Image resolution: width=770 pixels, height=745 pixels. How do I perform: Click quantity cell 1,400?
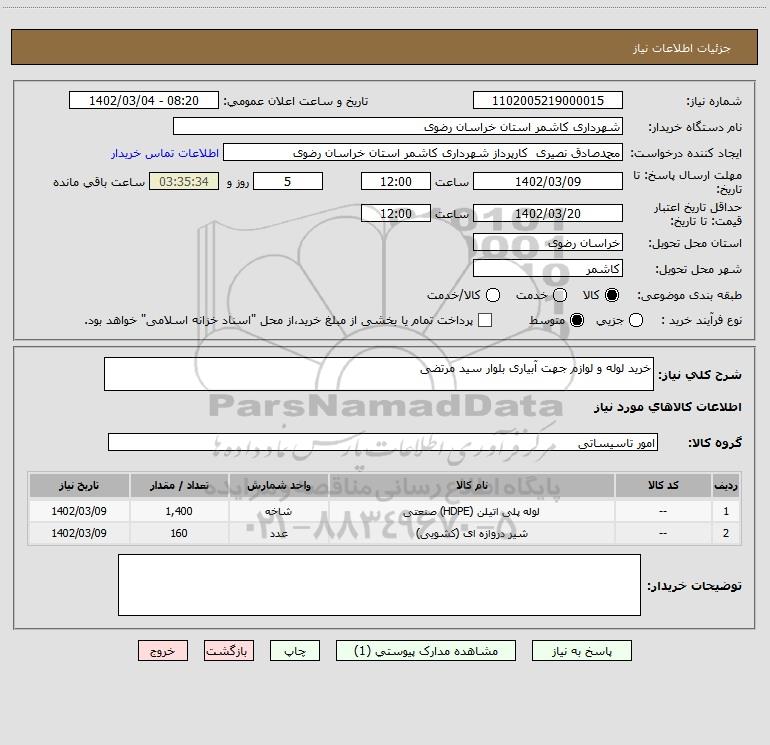(x=179, y=511)
